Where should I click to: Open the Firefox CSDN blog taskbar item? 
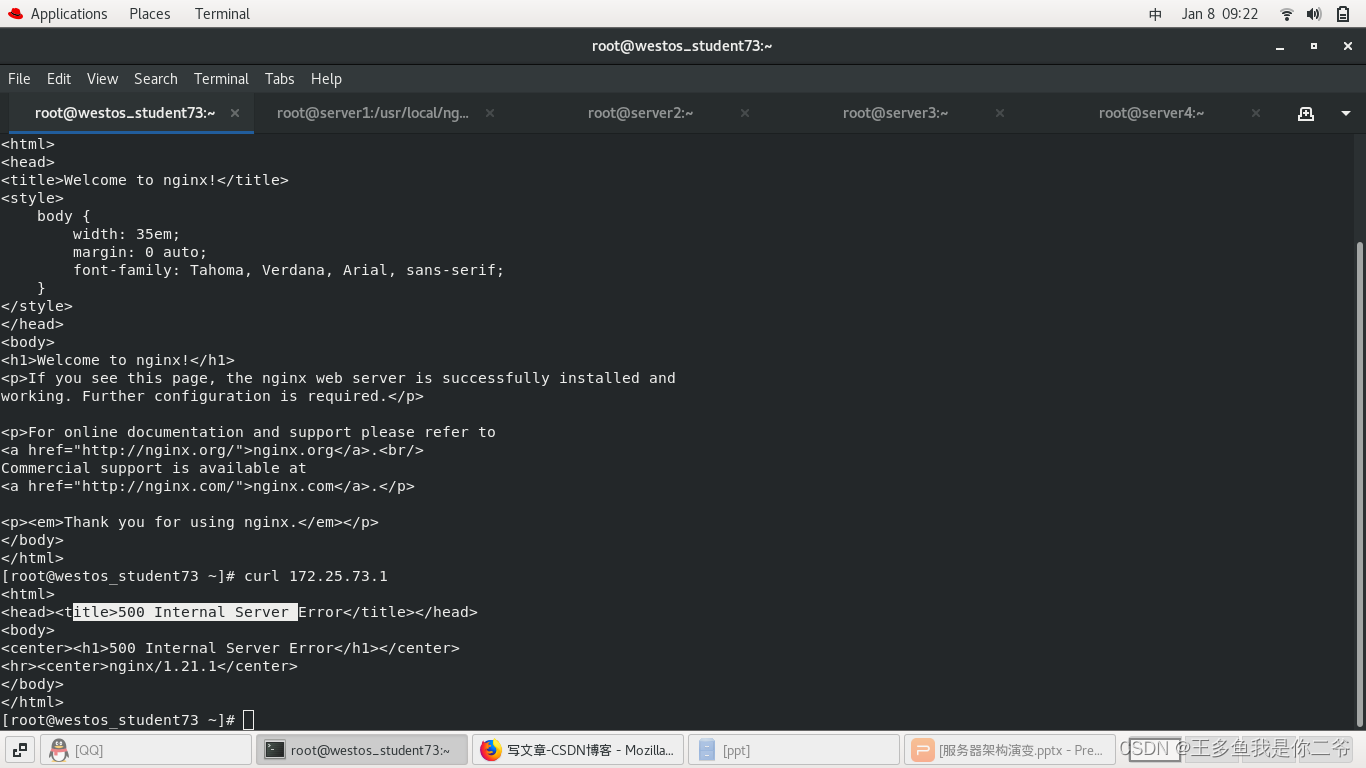[578, 750]
